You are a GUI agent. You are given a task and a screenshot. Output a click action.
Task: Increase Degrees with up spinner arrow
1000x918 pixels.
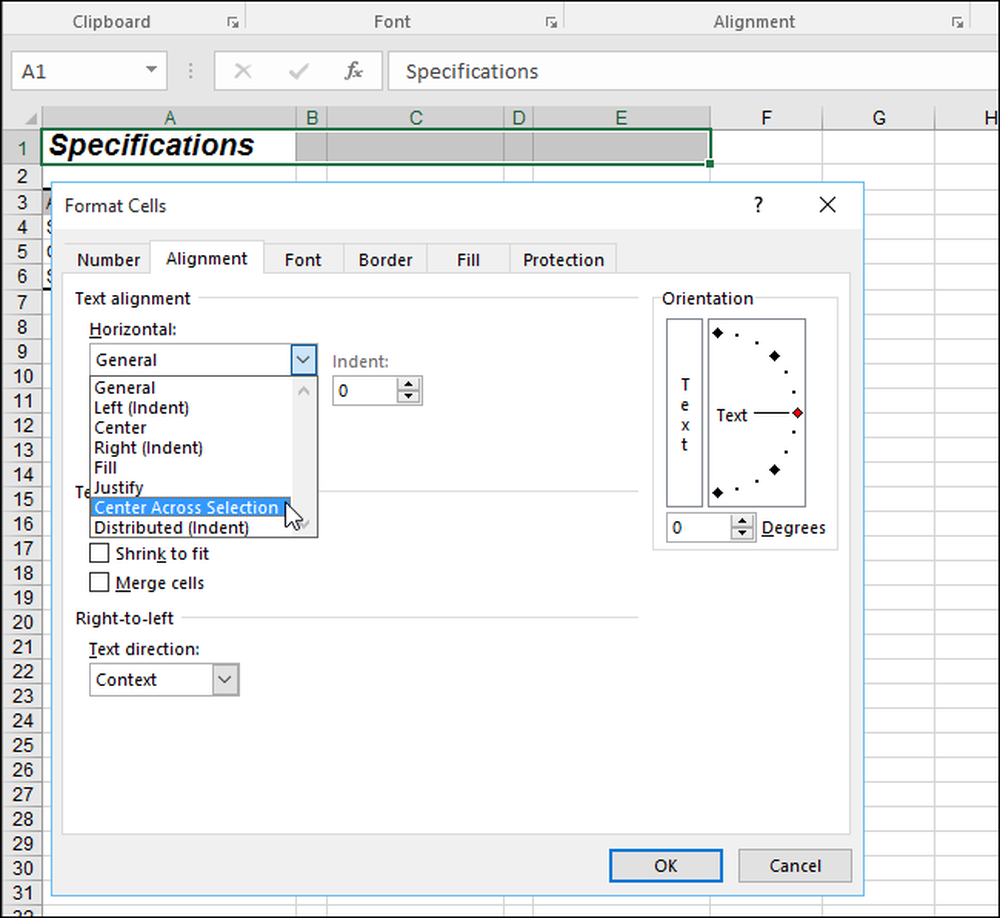(x=742, y=521)
